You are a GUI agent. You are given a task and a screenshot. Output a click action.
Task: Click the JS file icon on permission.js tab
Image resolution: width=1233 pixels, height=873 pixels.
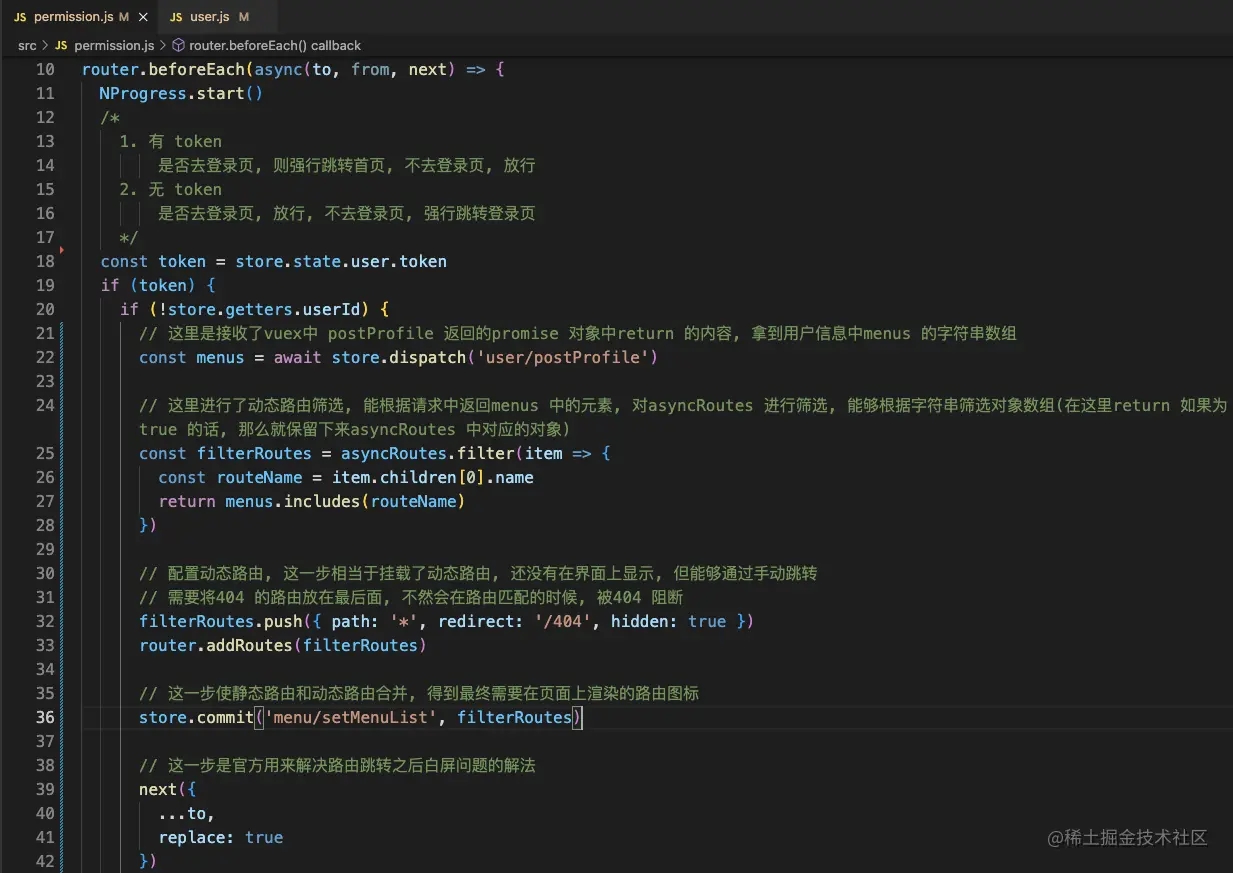coord(20,17)
